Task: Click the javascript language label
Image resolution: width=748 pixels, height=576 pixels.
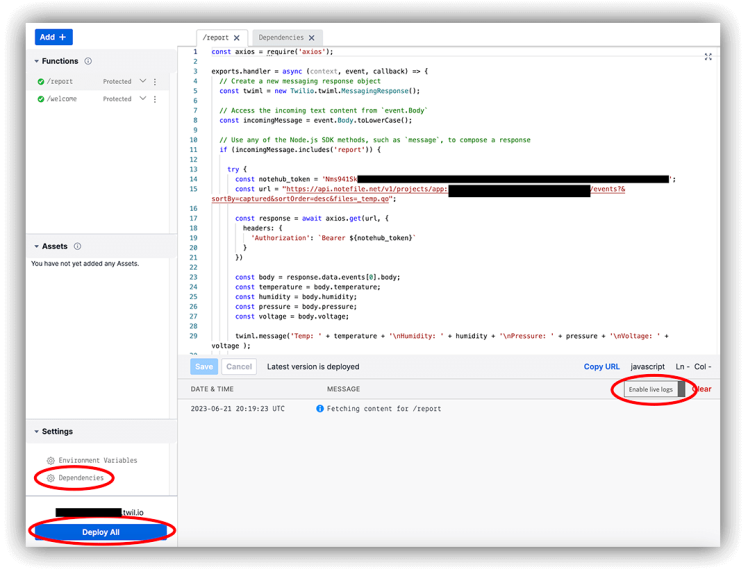Action: (647, 367)
